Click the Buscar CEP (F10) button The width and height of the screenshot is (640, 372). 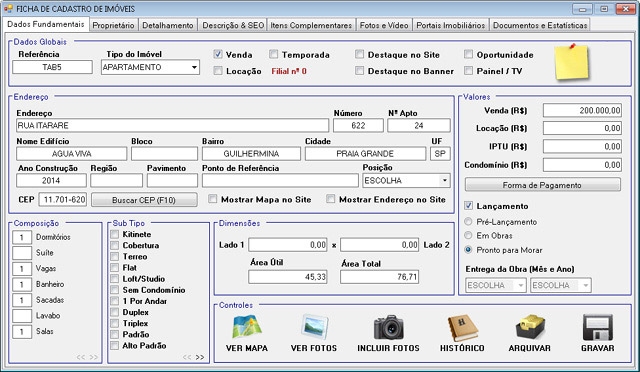[144, 200]
